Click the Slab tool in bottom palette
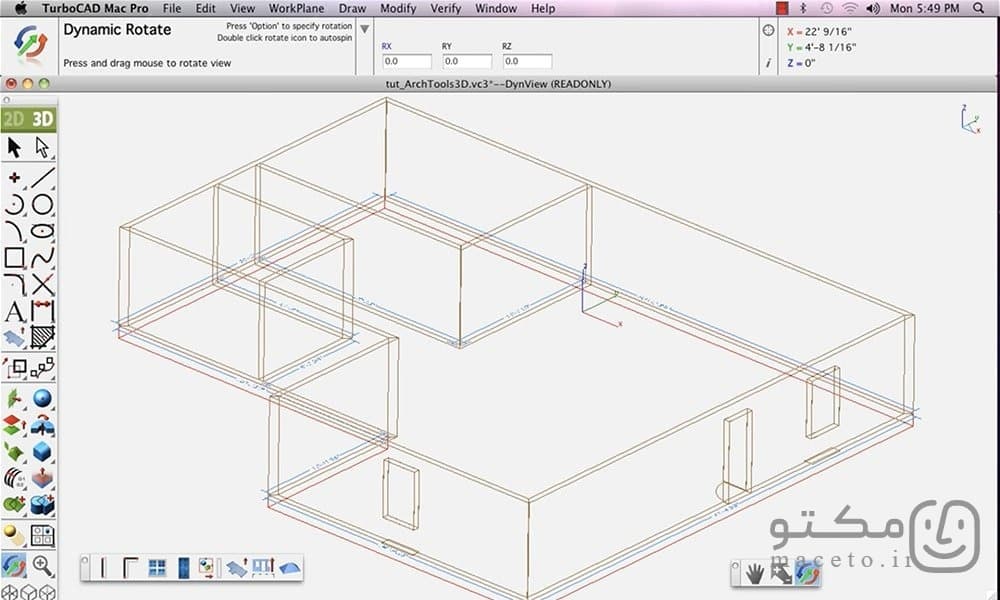 (237, 567)
